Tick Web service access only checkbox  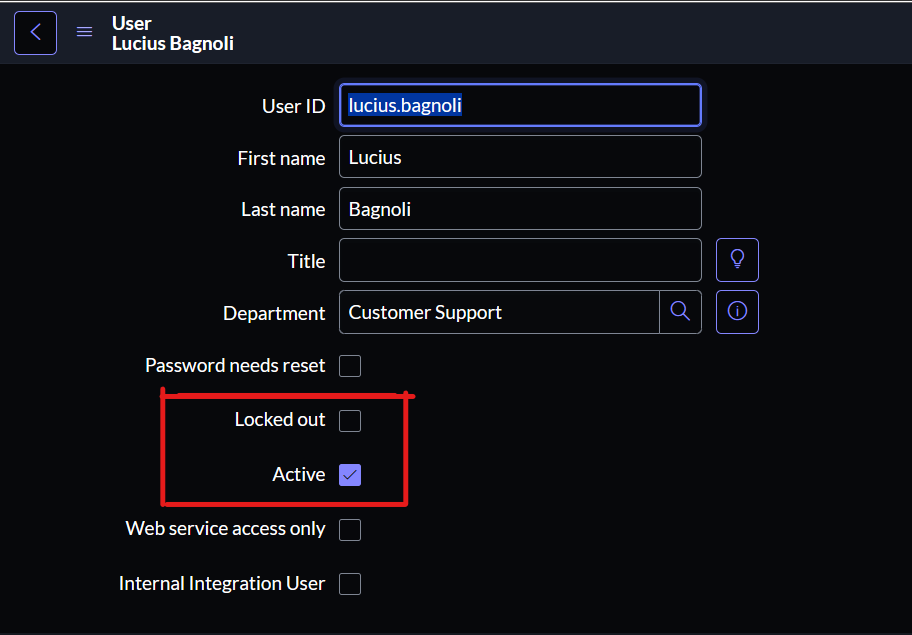pos(350,530)
